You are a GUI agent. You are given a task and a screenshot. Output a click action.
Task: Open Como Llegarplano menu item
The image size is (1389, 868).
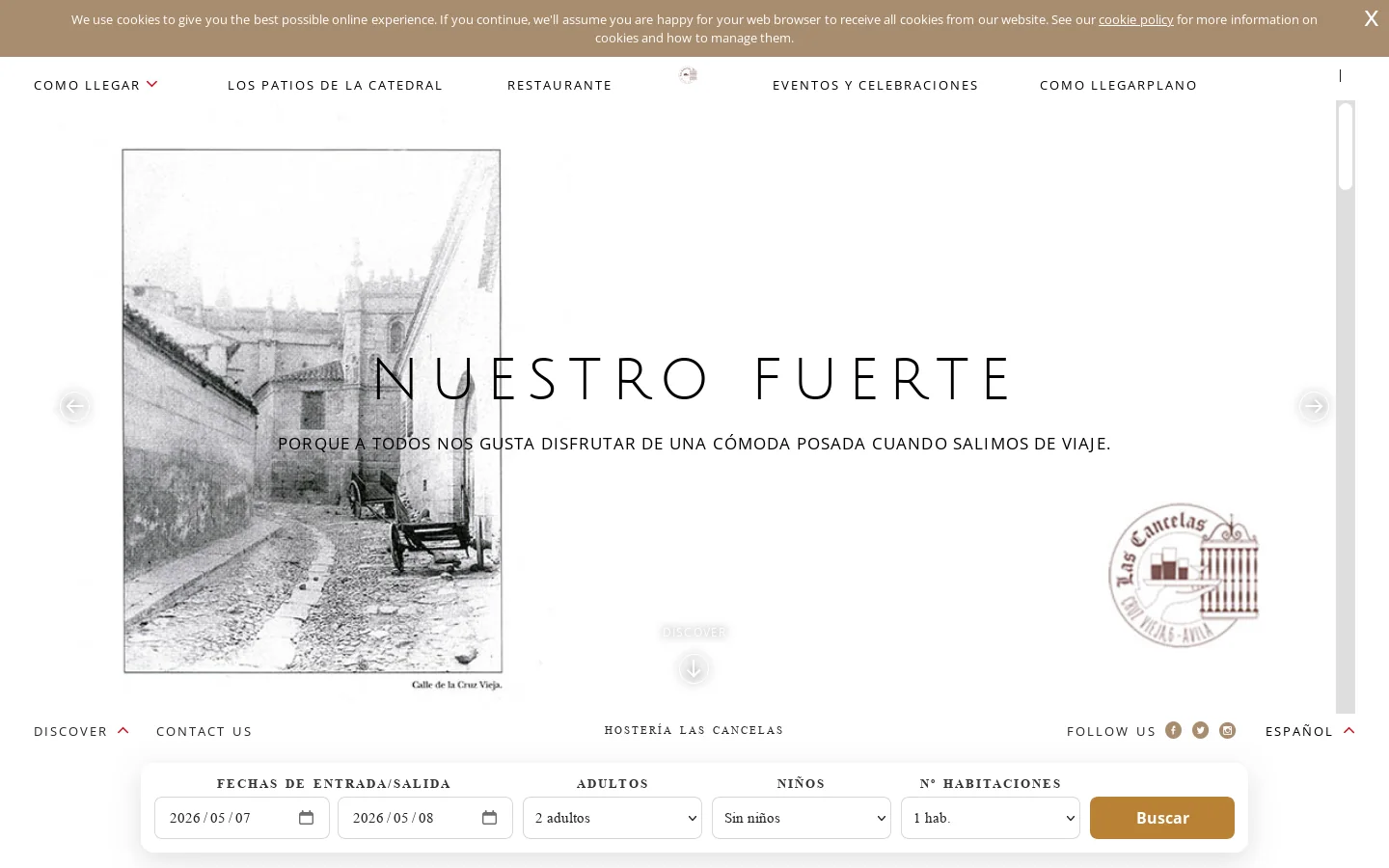pos(1118,85)
